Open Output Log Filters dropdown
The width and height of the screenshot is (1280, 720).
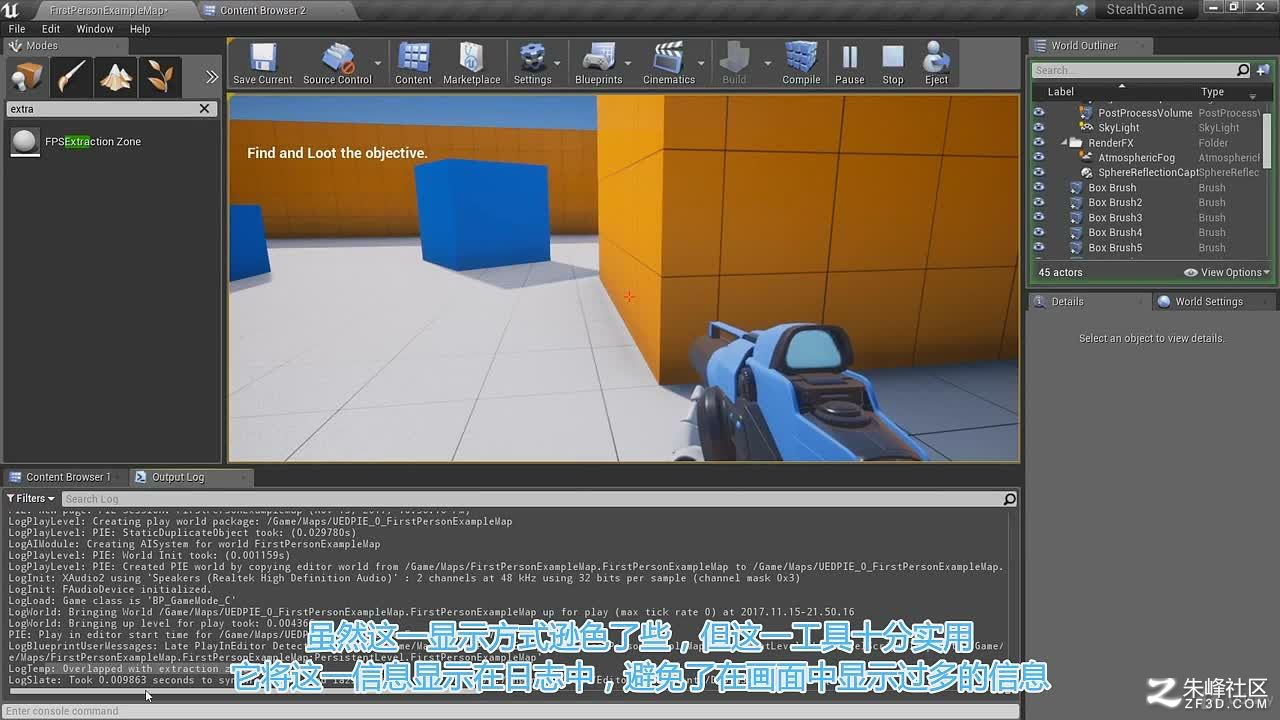pos(30,498)
